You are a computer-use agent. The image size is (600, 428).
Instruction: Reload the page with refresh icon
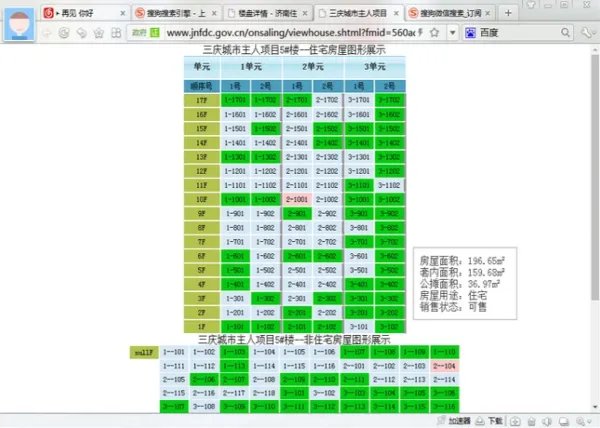tap(64, 33)
